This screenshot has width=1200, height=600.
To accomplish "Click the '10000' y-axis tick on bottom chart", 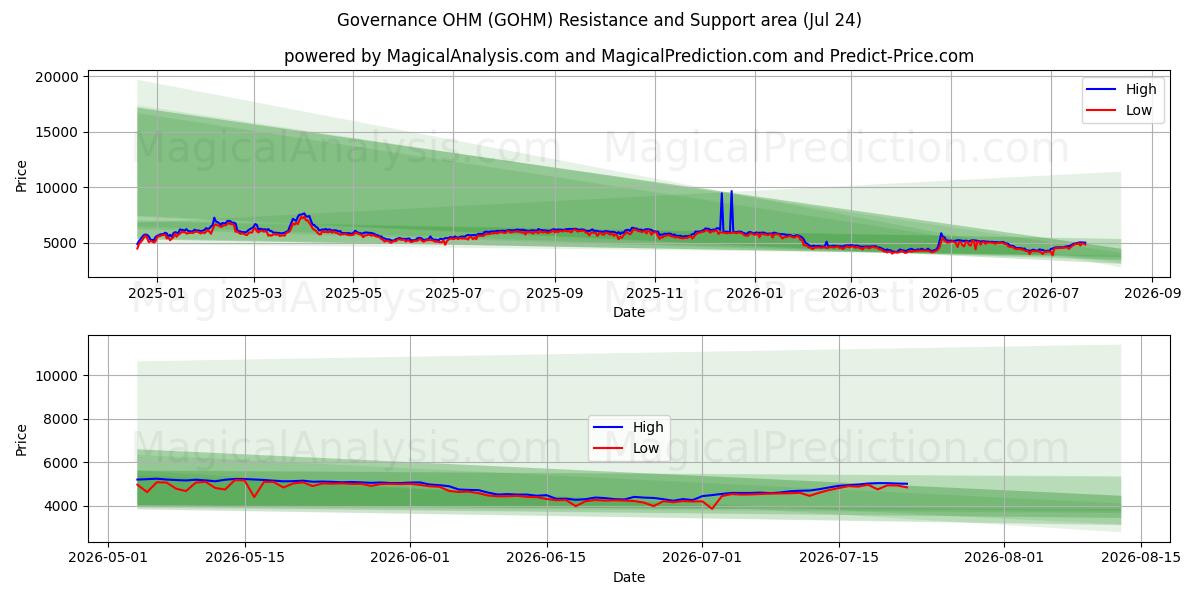I will click(56, 376).
